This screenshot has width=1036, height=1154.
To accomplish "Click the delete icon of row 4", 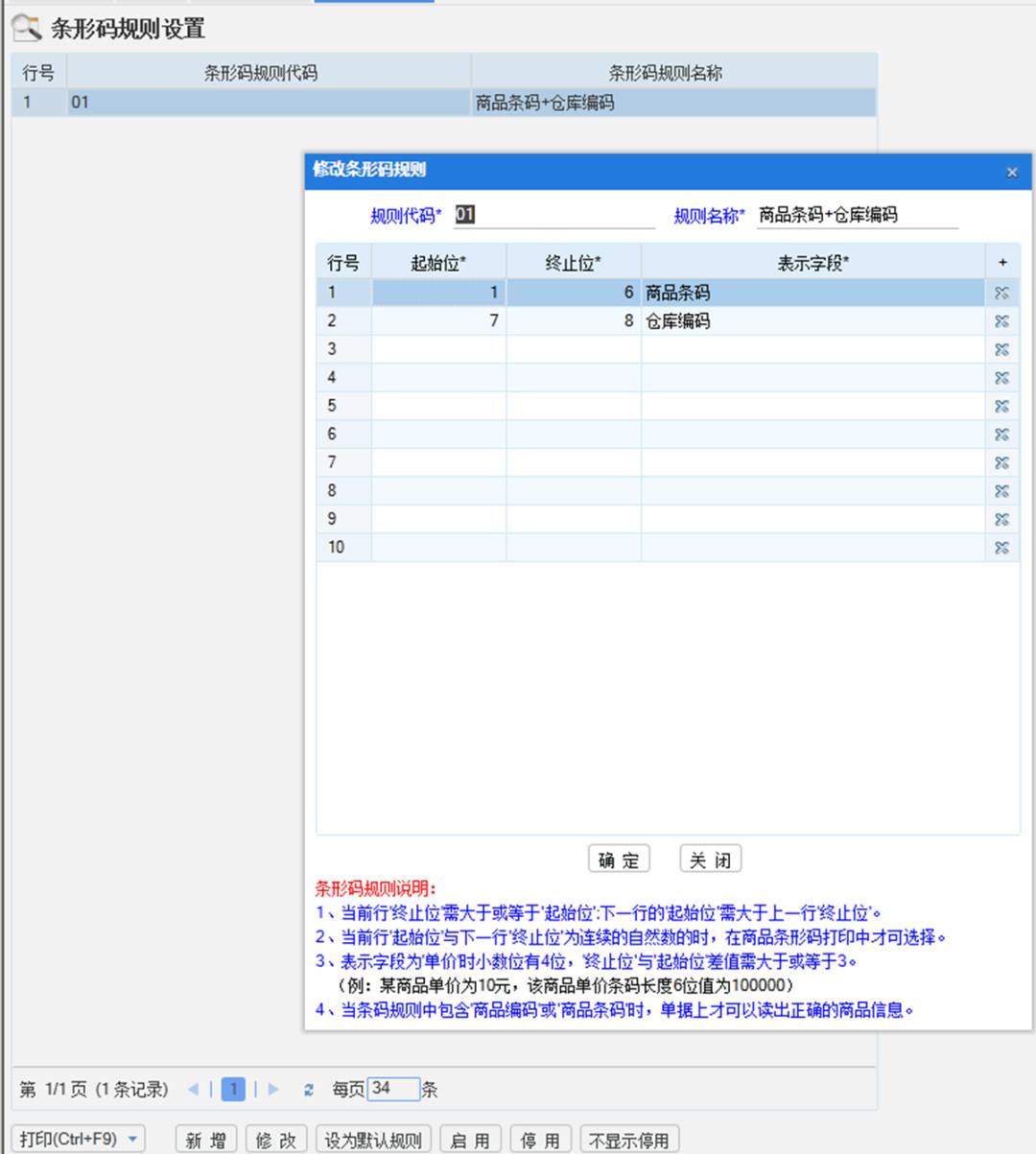I will pos(1001,378).
